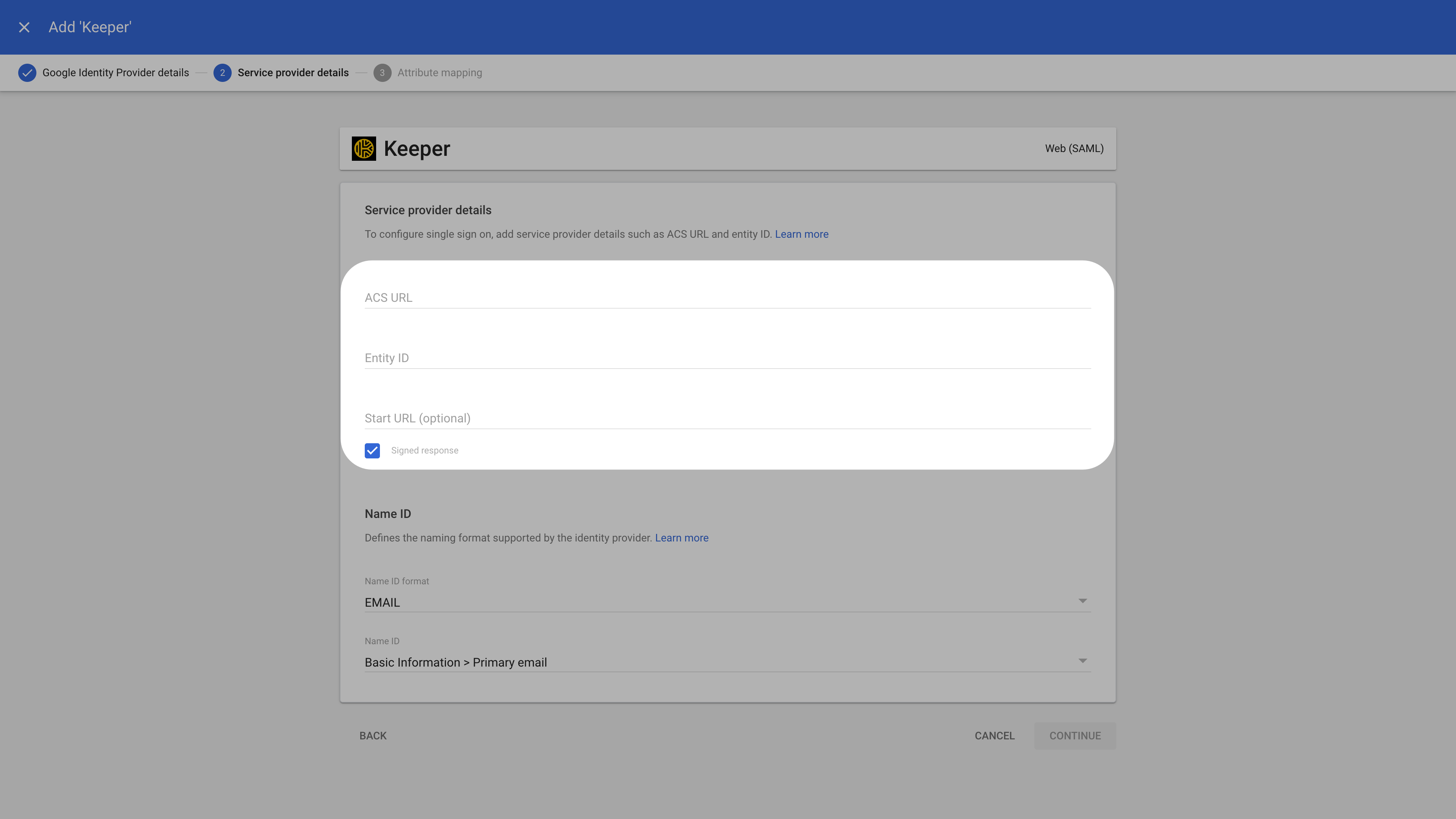Close the Add 'Keeper' dialog
Screen dimensions: 1456x819
click(x=24, y=27)
